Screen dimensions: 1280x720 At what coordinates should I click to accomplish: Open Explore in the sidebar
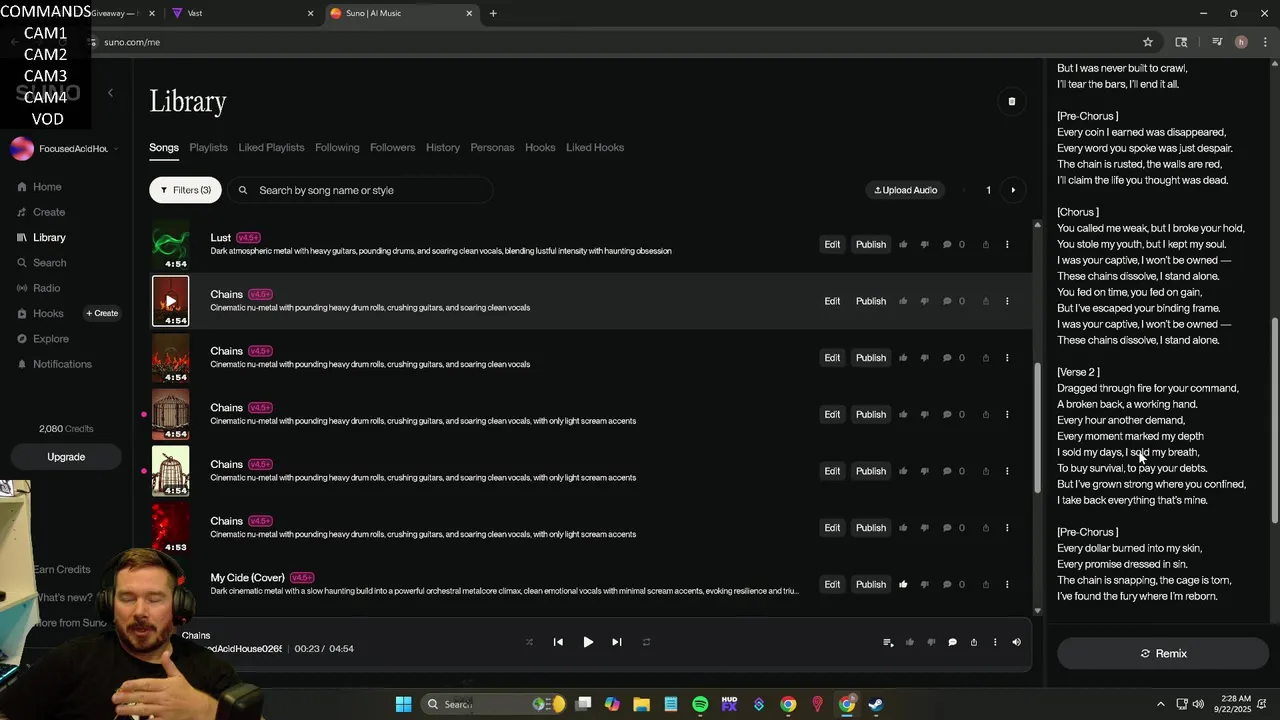pos(44,339)
